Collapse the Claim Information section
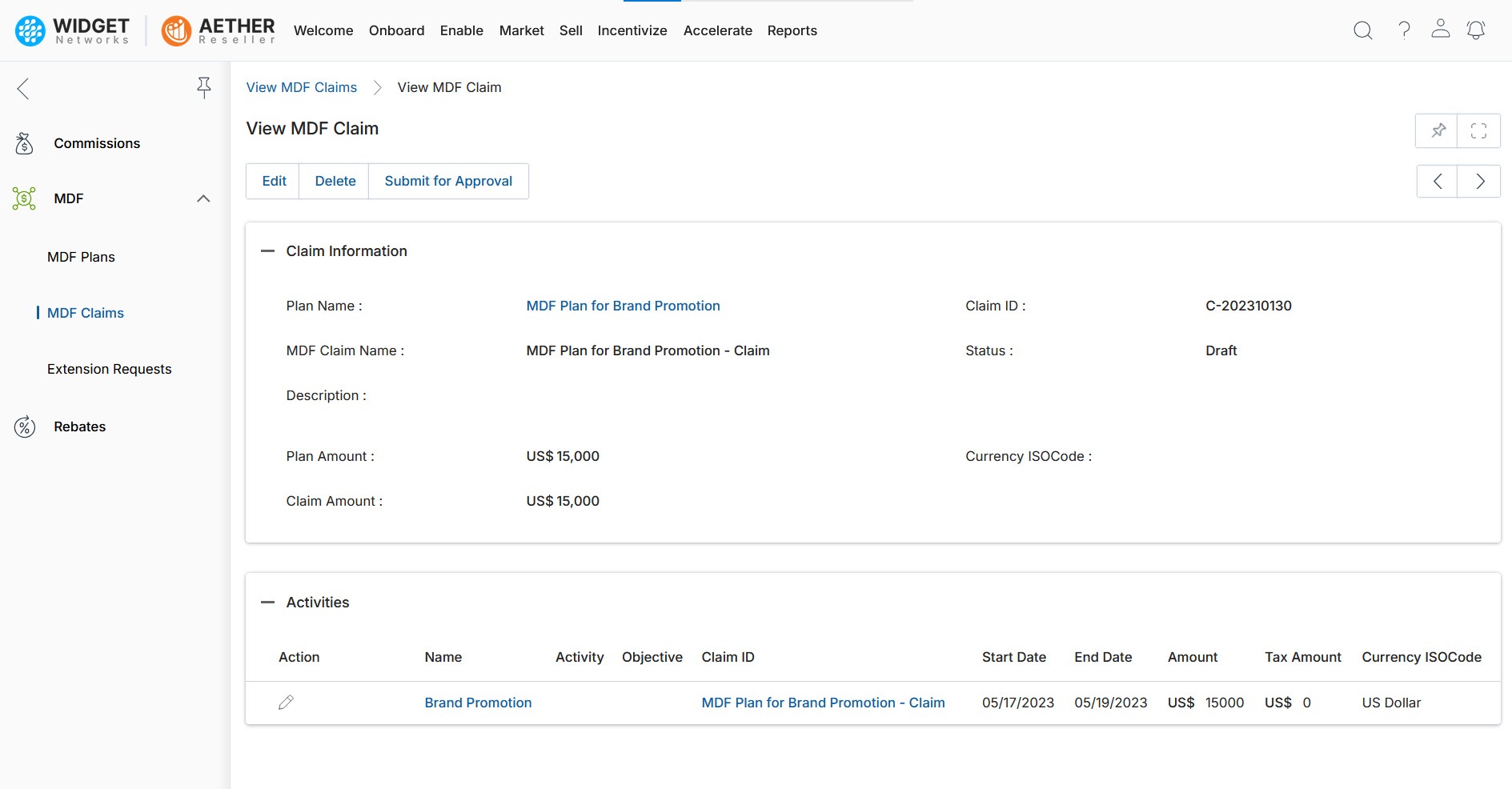 click(x=268, y=251)
